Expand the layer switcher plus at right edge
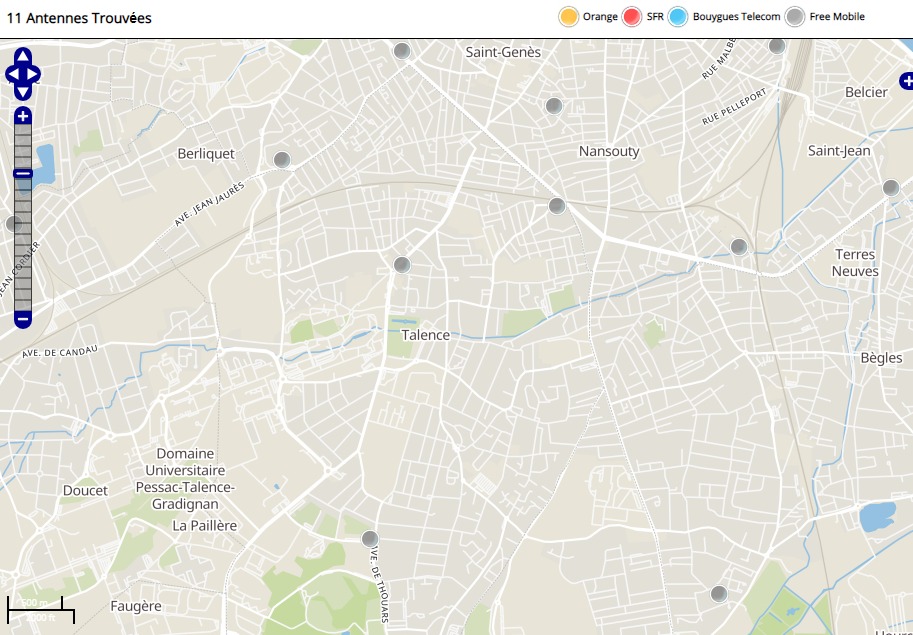This screenshot has width=913, height=635. click(x=905, y=80)
